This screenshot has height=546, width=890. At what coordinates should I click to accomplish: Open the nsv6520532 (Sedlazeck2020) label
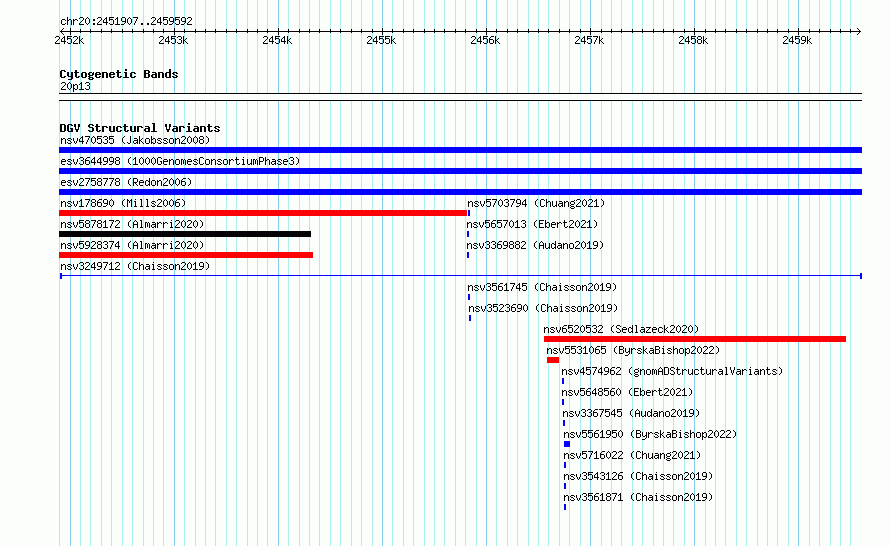pyautogui.click(x=622, y=329)
